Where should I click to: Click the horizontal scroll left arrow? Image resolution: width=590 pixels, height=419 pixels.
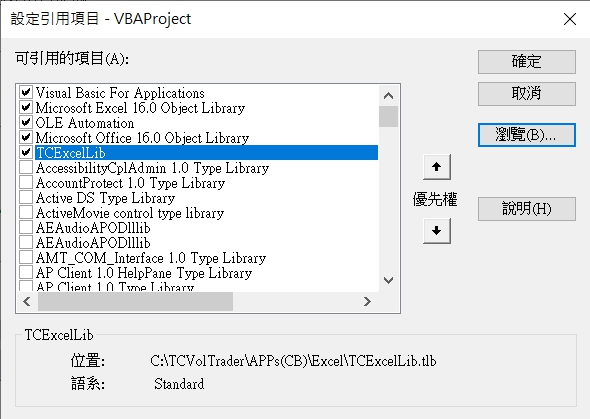[x=27, y=301]
